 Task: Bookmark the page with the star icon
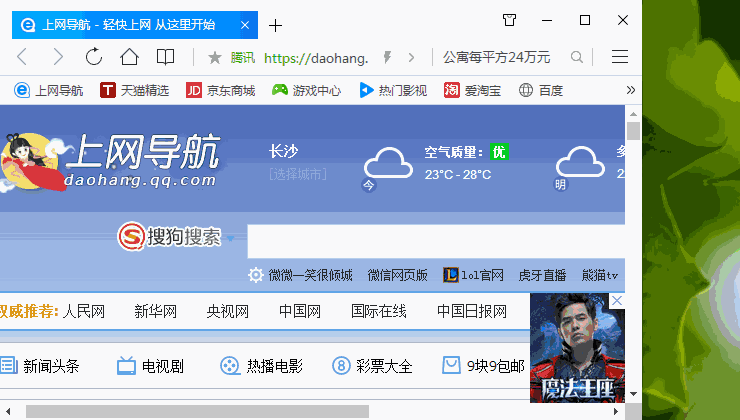(x=215, y=58)
